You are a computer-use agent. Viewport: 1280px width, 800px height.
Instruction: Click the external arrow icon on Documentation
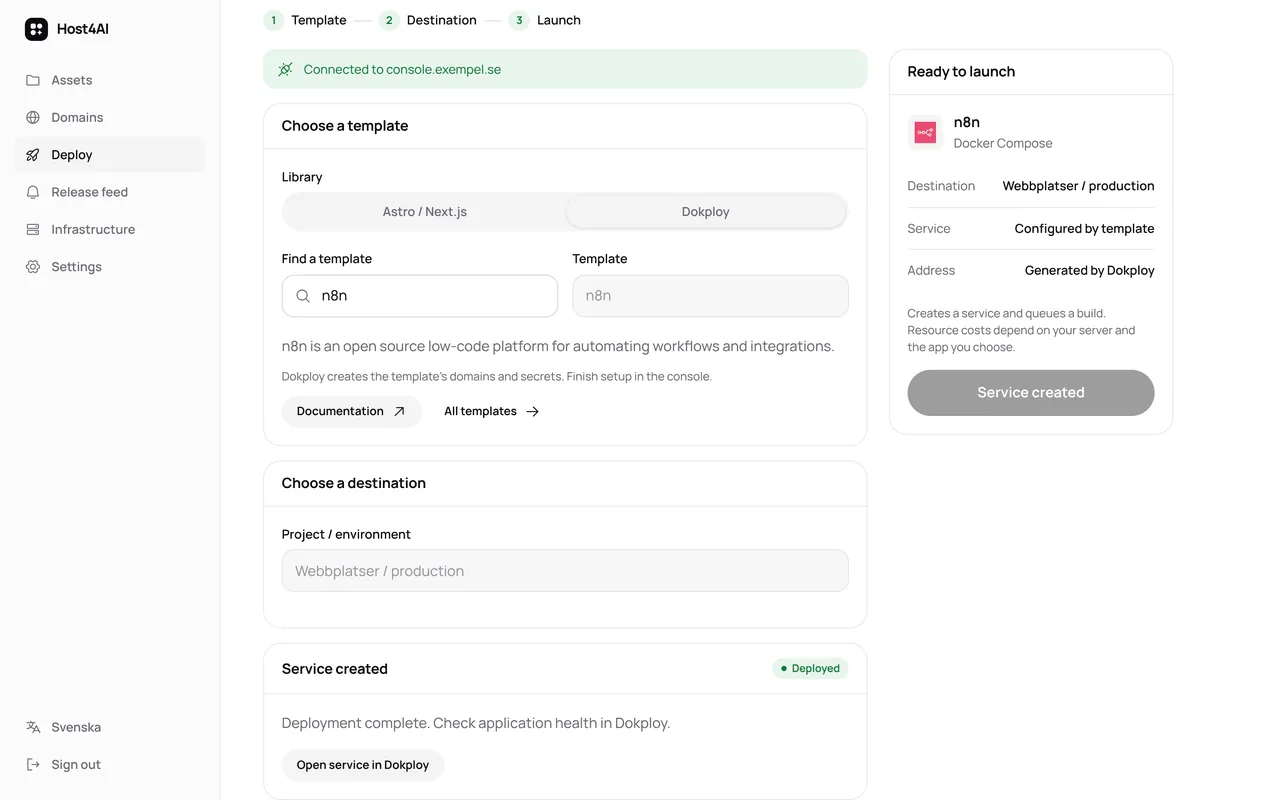click(399, 411)
